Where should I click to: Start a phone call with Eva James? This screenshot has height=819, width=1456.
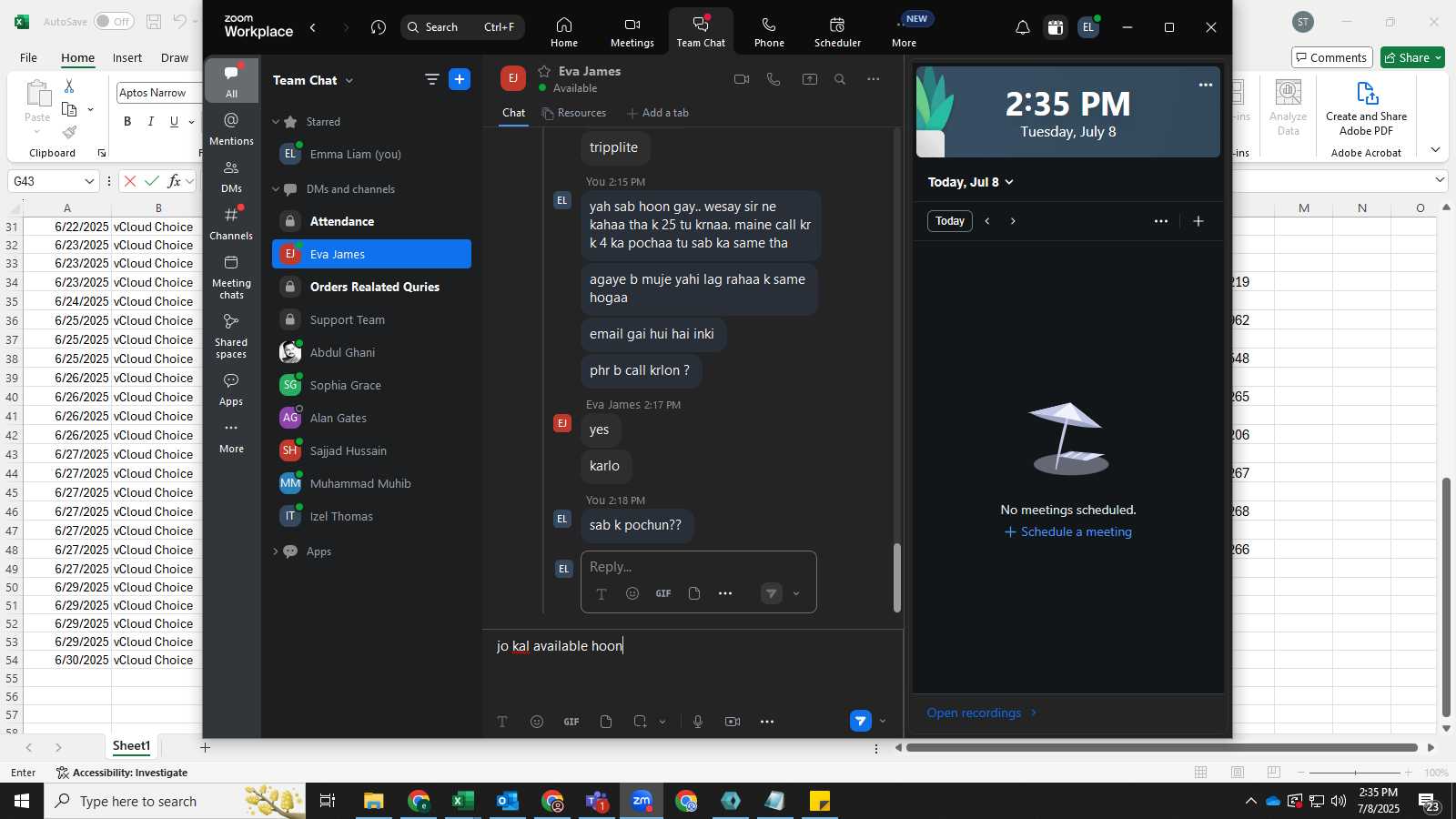click(773, 79)
